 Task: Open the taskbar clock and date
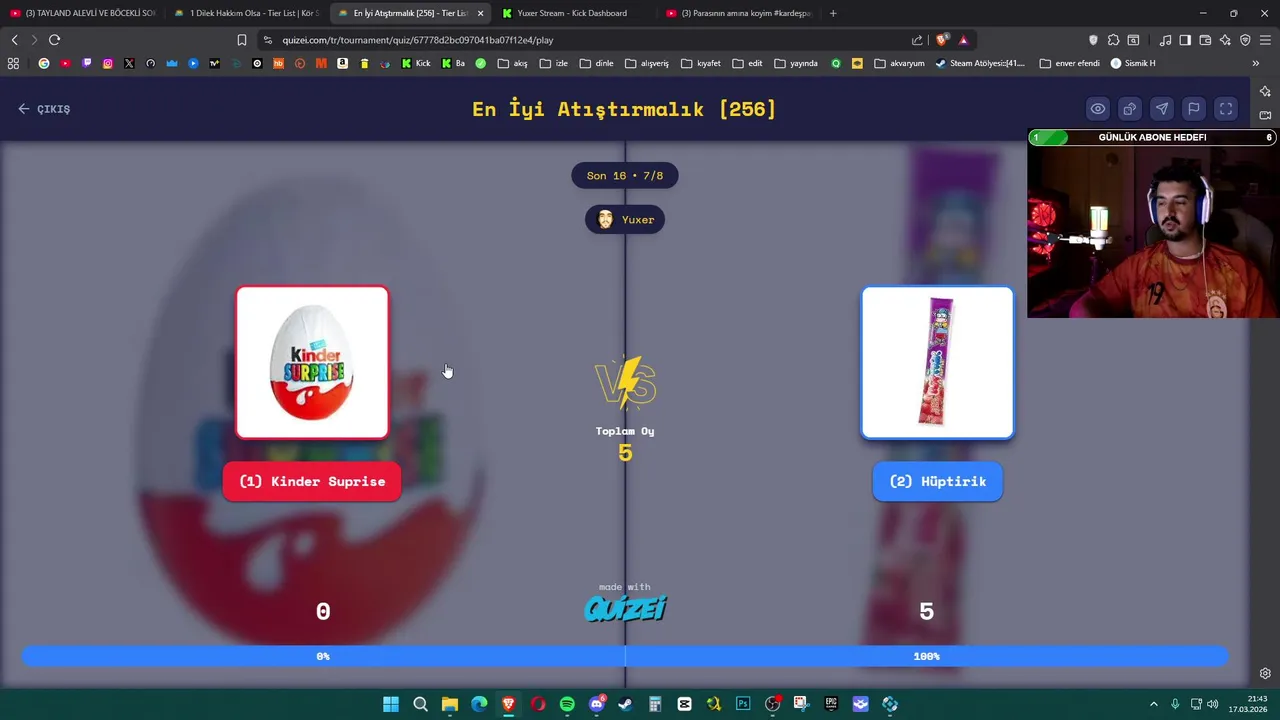[x=1248, y=704]
